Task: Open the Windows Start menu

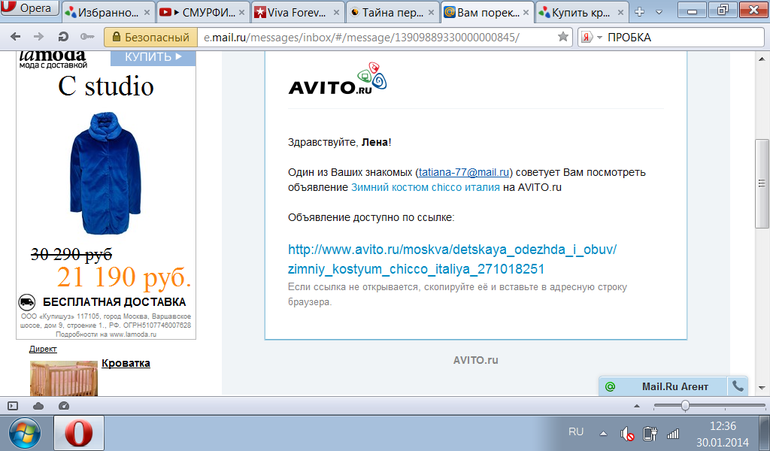Action: pyautogui.click(x=25, y=433)
